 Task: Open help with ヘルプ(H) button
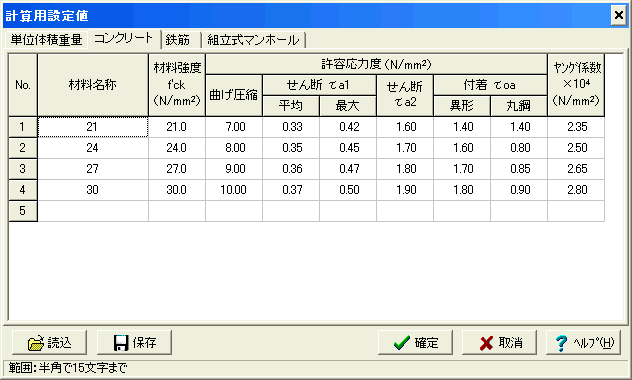click(583, 343)
